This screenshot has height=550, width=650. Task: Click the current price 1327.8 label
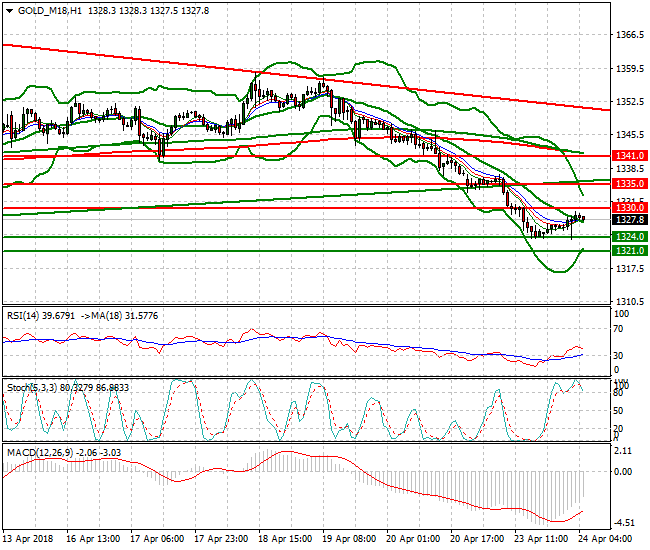point(630,220)
